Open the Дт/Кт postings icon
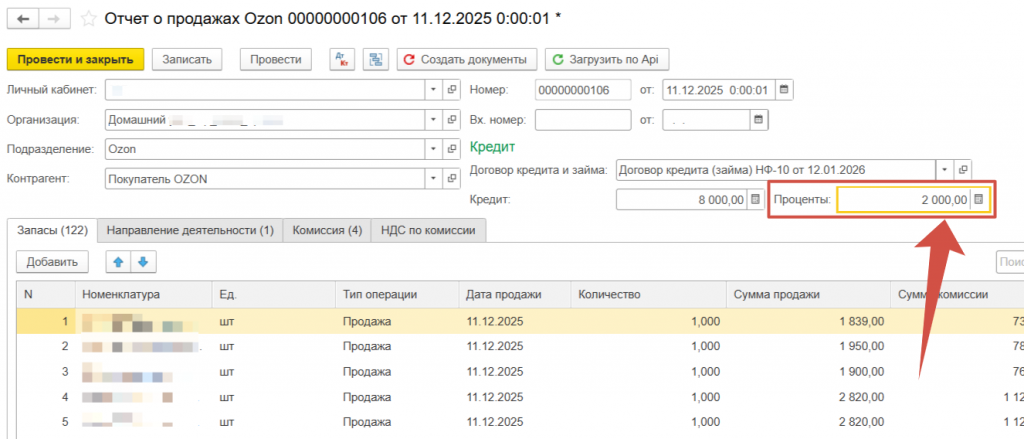 tap(342, 60)
